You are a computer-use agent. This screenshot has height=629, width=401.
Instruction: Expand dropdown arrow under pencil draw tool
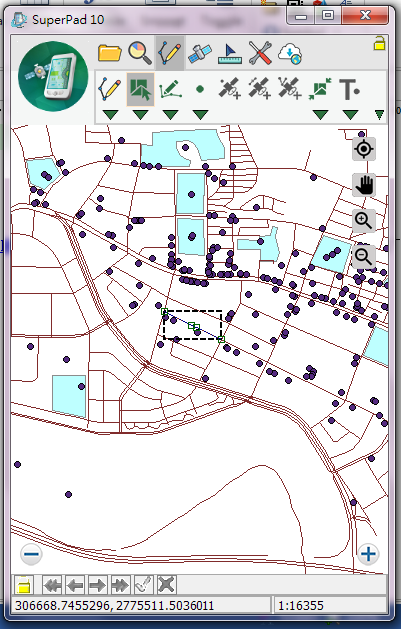(x=110, y=115)
